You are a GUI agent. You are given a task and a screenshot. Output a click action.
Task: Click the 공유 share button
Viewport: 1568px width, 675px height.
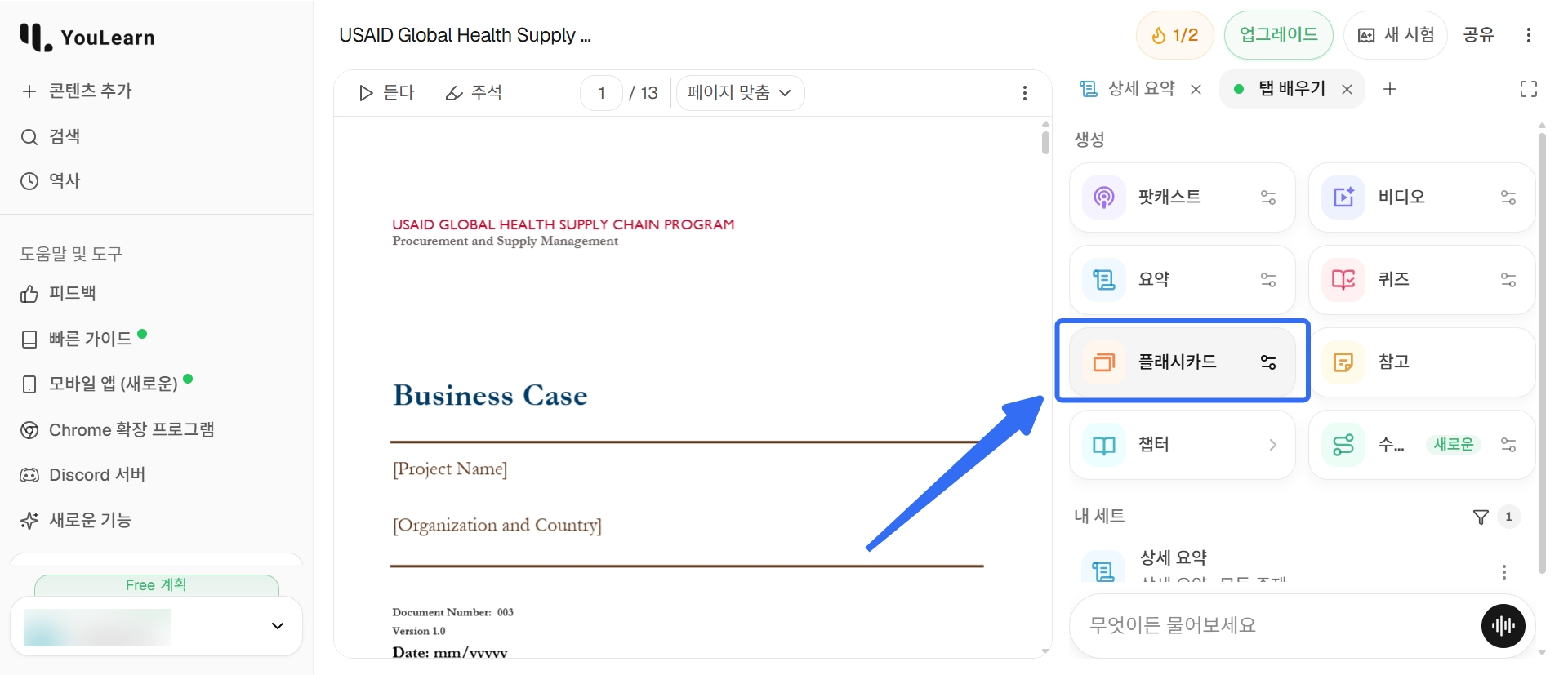1479,35
